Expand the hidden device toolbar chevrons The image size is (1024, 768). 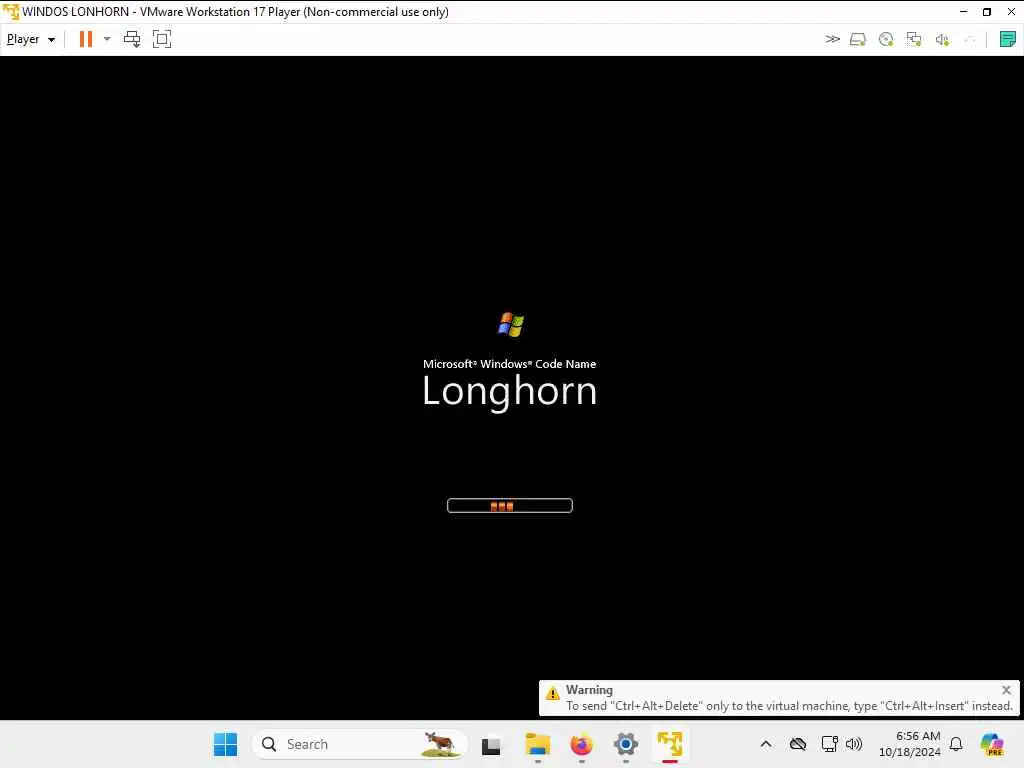(x=832, y=39)
